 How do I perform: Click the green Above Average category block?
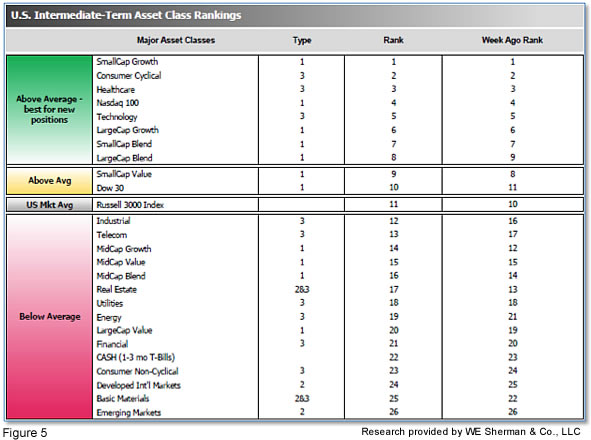coord(49,110)
